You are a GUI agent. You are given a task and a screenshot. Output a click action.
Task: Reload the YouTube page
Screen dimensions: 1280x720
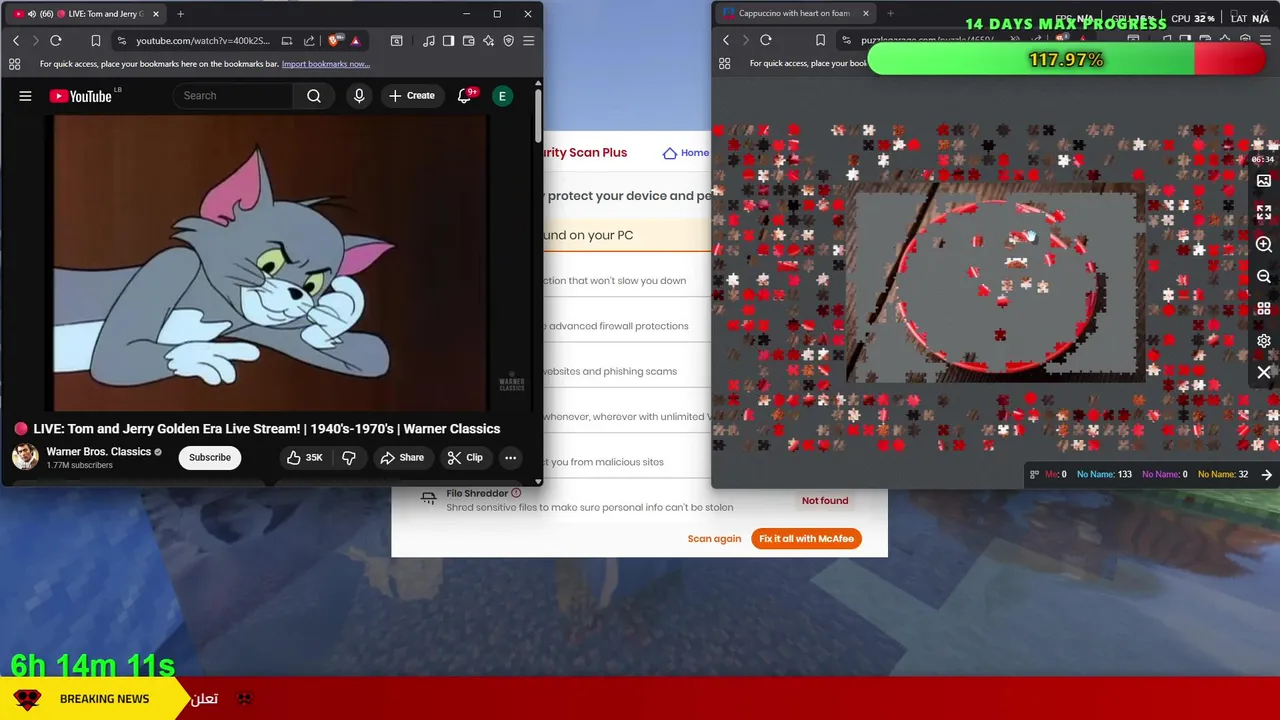click(56, 41)
